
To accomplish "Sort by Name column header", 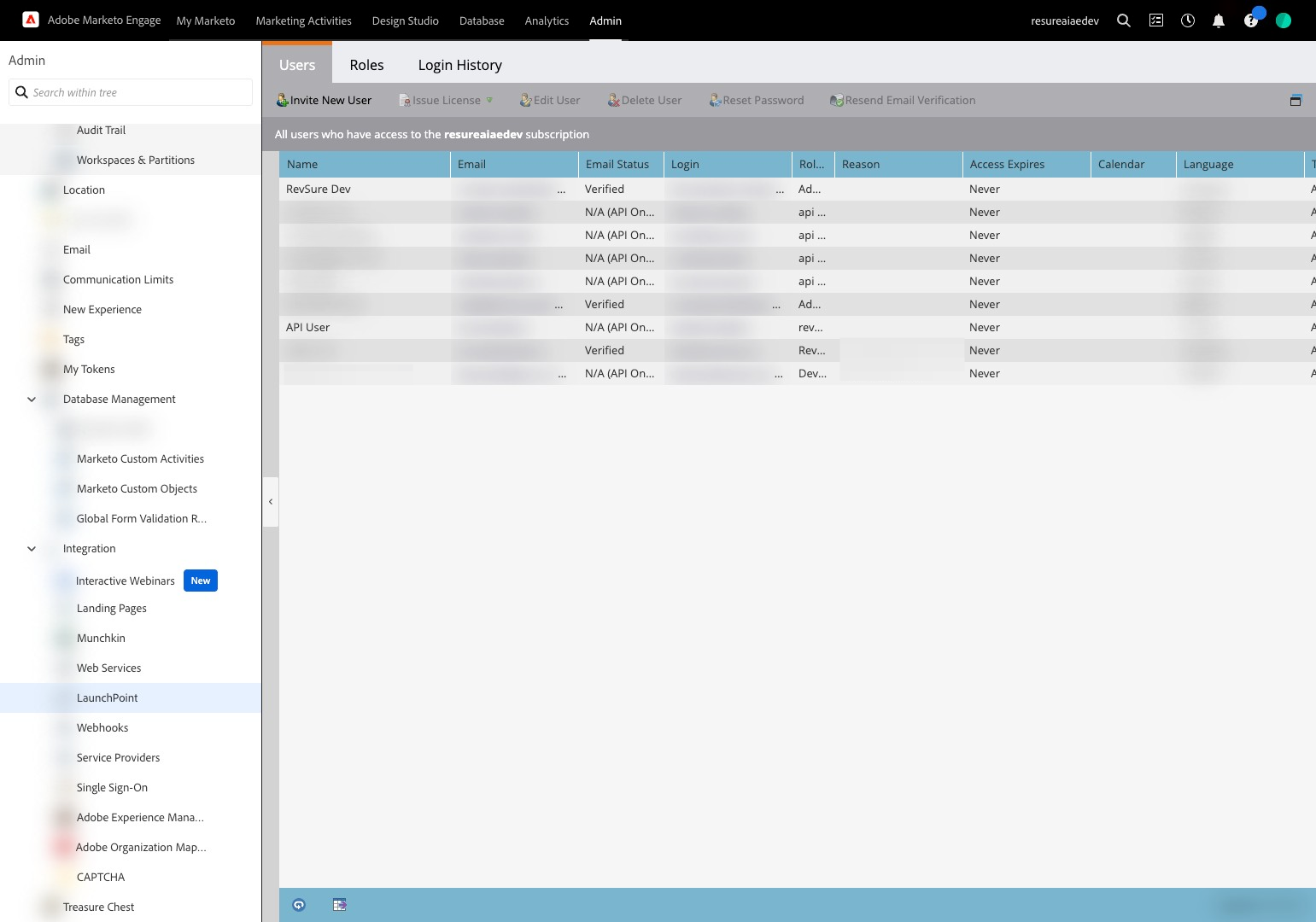I will [365, 164].
